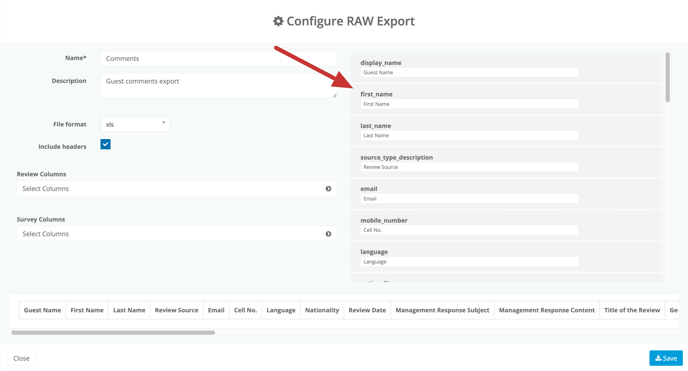This screenshot has height=371, width=688.
Task: Edit the mobile_number Cell No. field
Action: coord(469,230)
